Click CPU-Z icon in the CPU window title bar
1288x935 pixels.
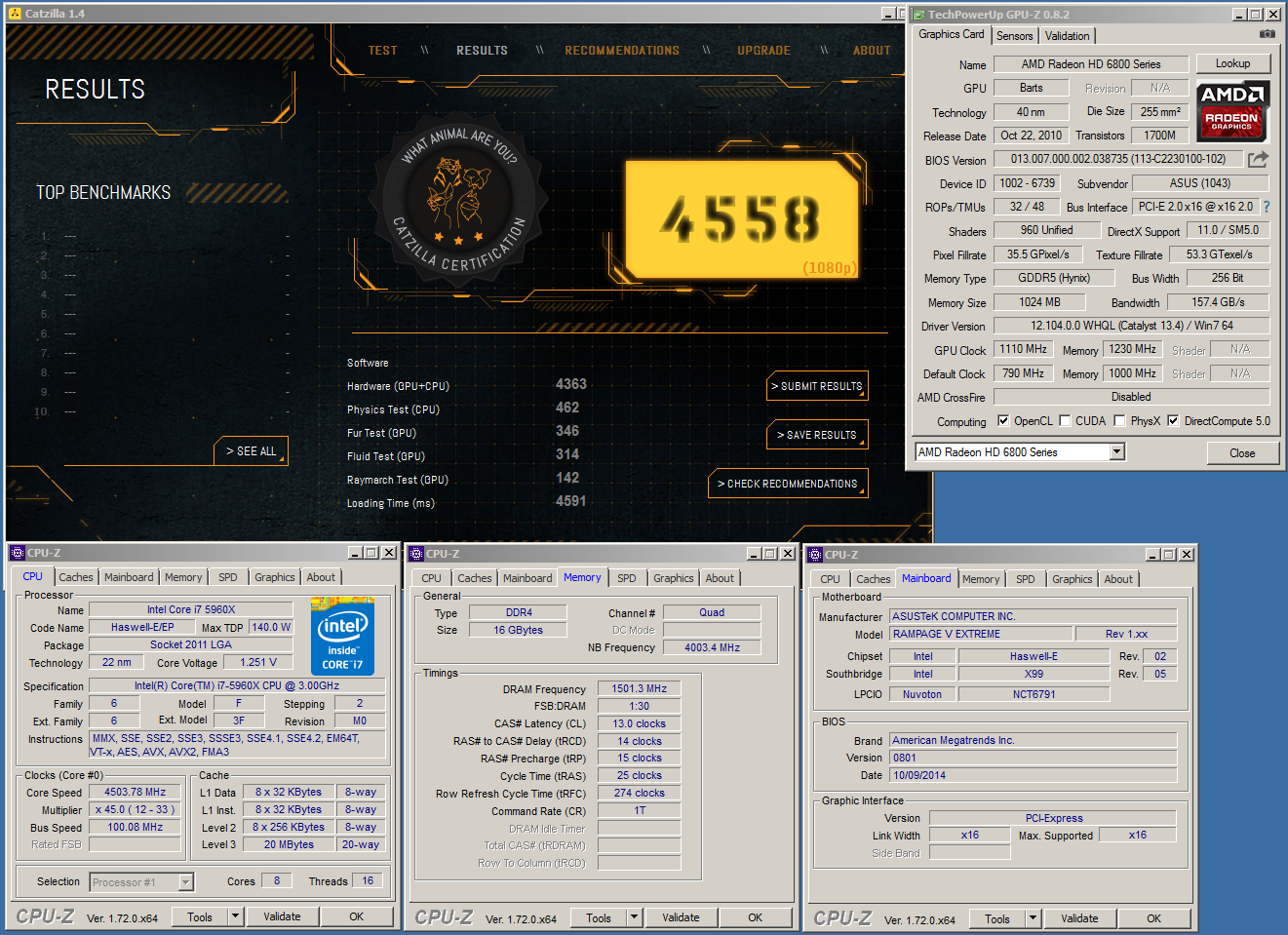[18, 553]
